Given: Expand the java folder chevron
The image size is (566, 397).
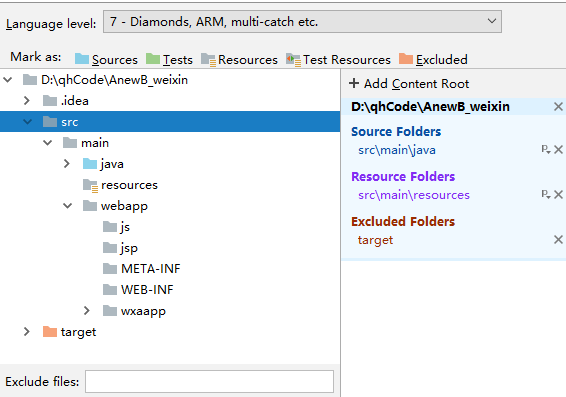Looking at the screenshot, I should click(67, 163).
